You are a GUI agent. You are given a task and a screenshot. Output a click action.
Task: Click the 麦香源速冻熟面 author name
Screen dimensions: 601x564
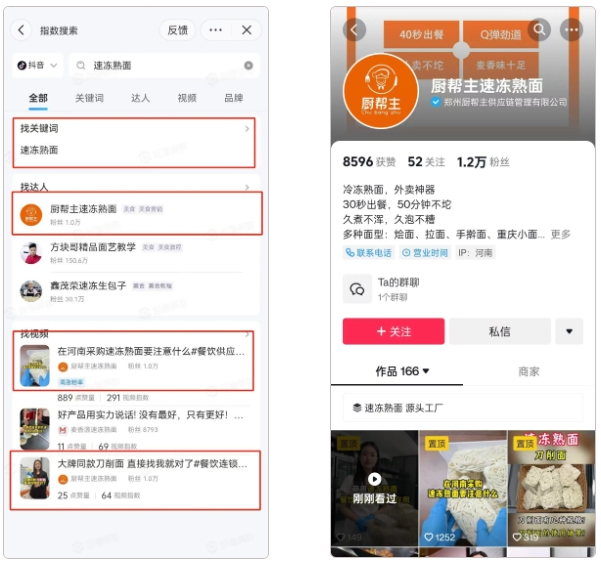[94, 430]
